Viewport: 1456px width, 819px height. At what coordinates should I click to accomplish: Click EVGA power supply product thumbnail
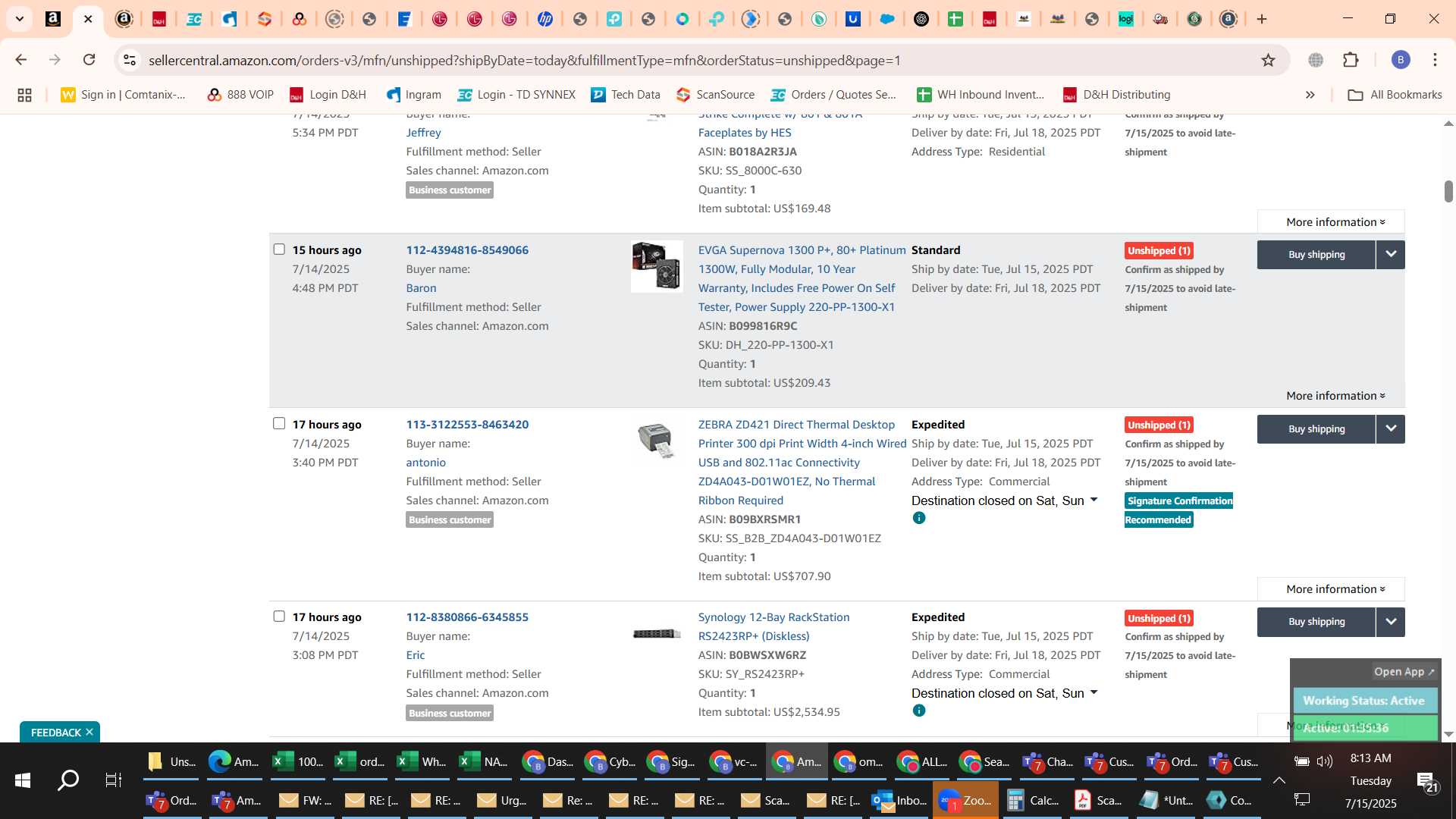pyautogui.click(x=657, y=266)
